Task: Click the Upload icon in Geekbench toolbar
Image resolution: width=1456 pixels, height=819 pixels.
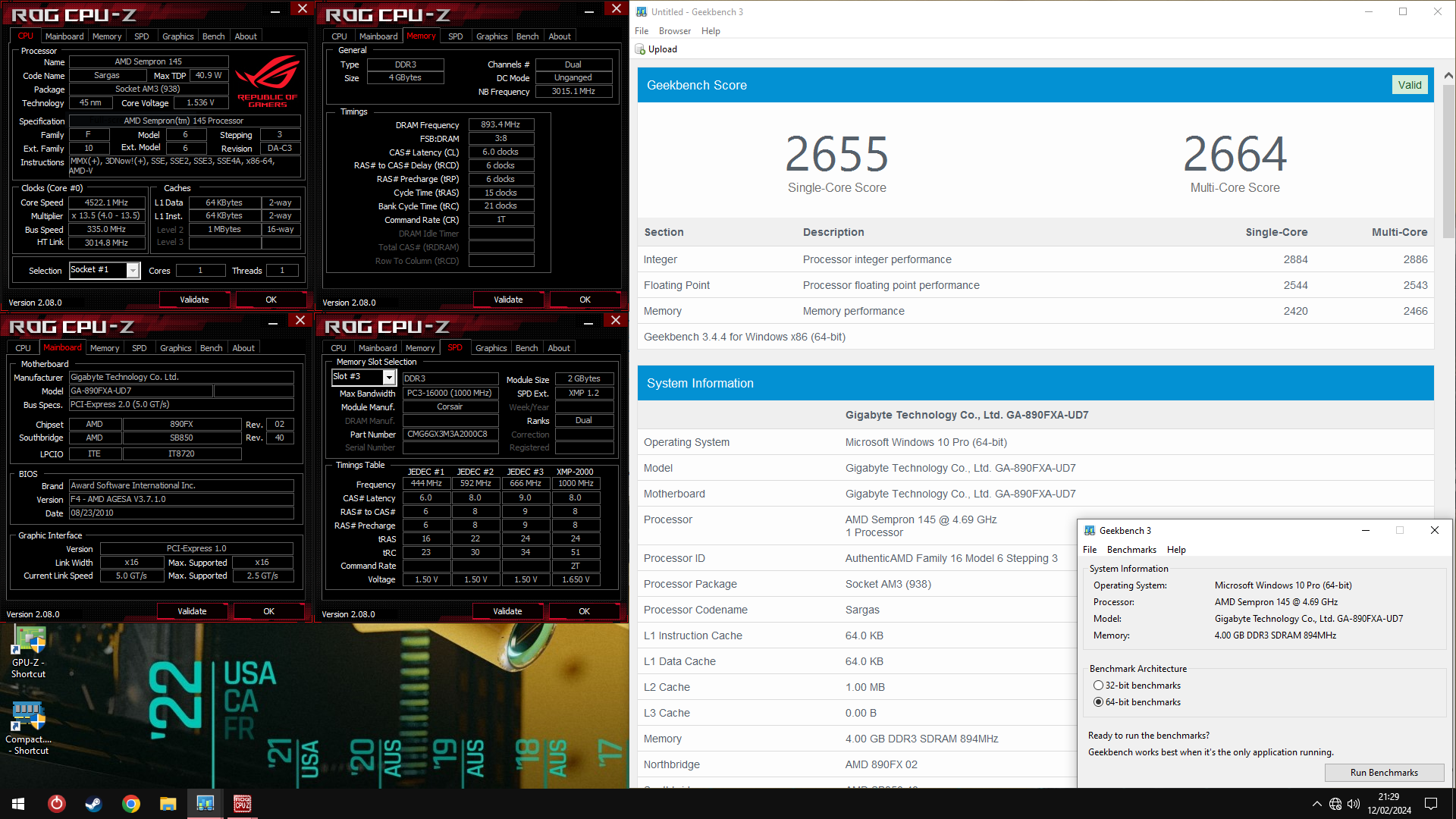Action: pos(640,49)
